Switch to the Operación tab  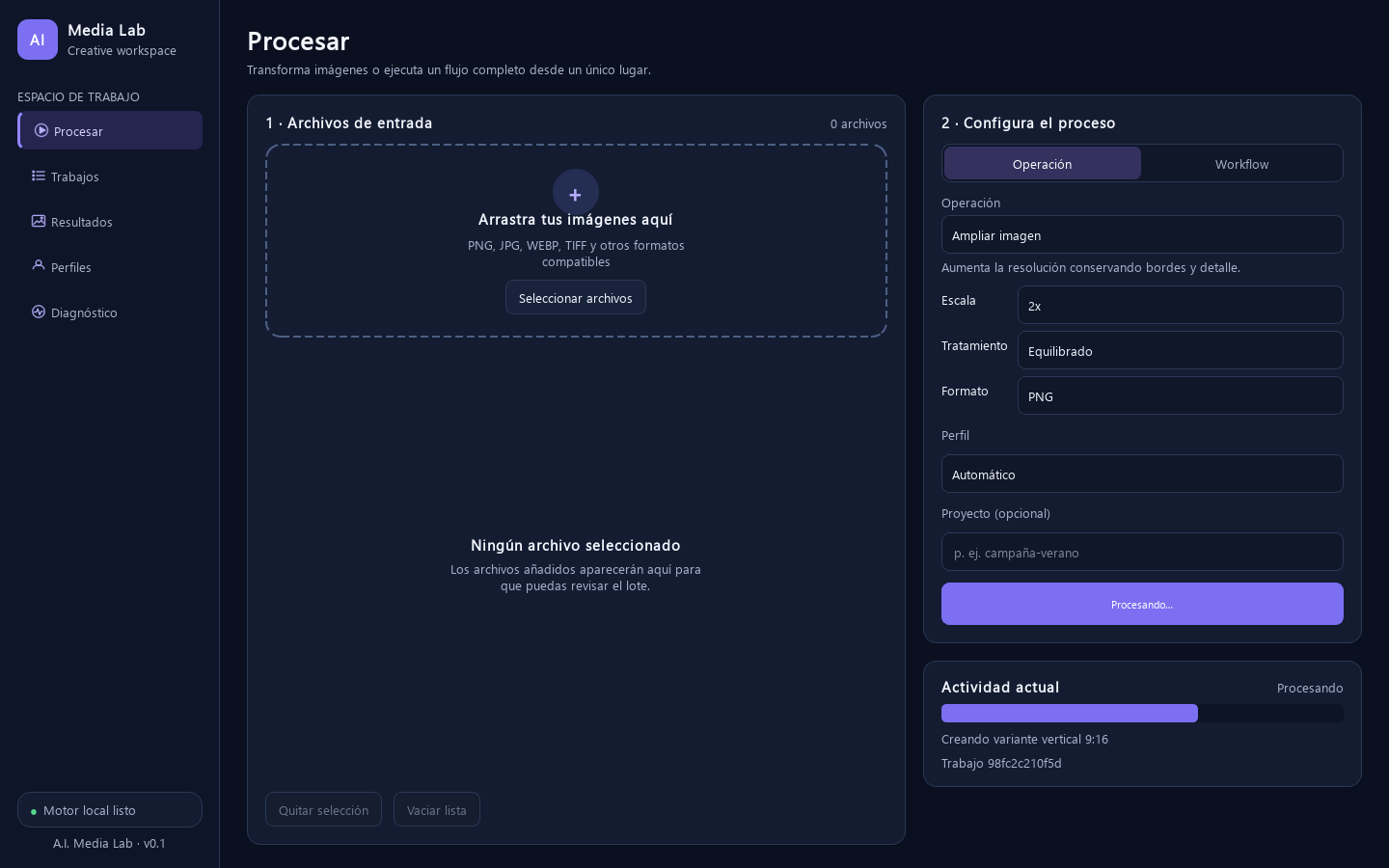point(1043,164)
